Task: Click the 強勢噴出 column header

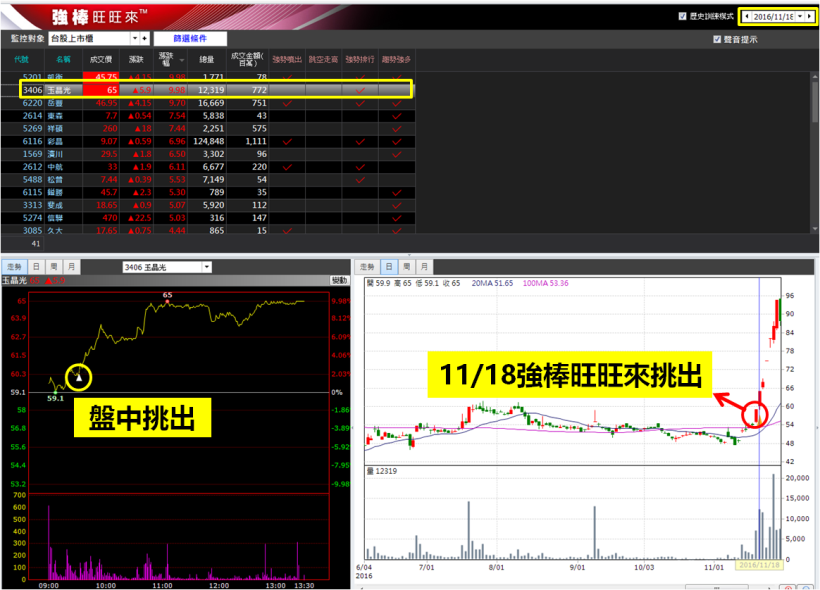Action: 287,60
